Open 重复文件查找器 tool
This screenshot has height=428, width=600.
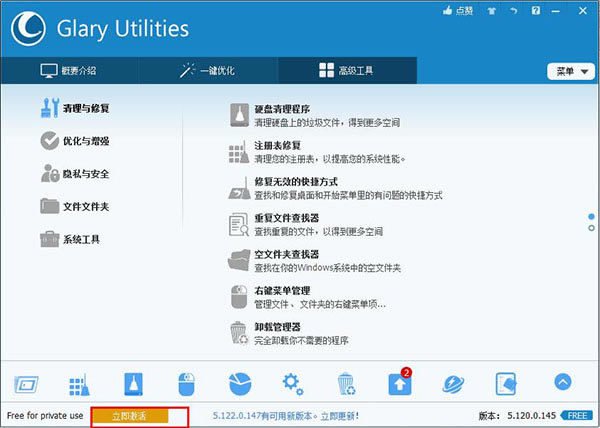pos(285,216)
